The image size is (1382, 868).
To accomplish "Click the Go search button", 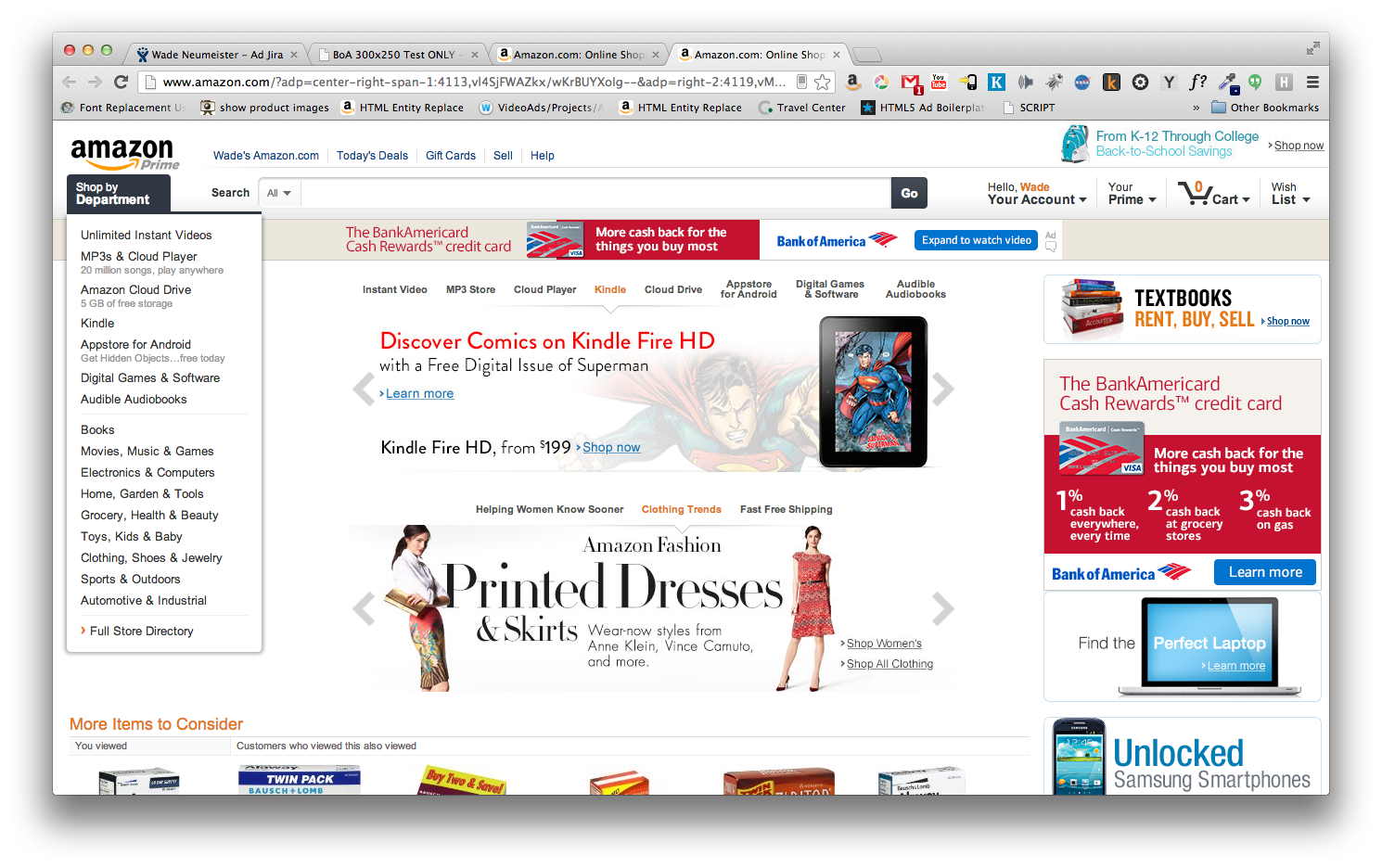I will (x=908, y=193).
